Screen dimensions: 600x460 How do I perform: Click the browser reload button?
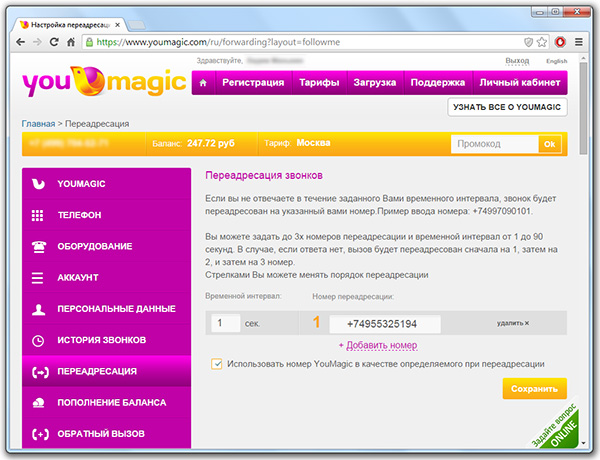pyautogui.click(x=61, y=42)
